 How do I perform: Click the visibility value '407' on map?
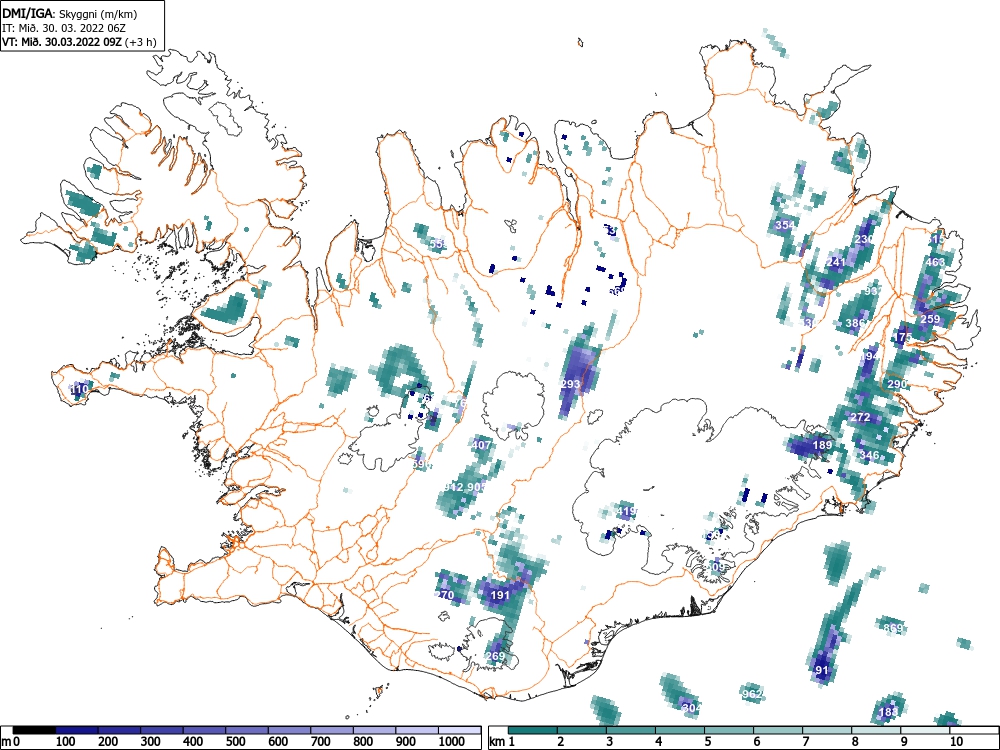click(x=482, y=445)
